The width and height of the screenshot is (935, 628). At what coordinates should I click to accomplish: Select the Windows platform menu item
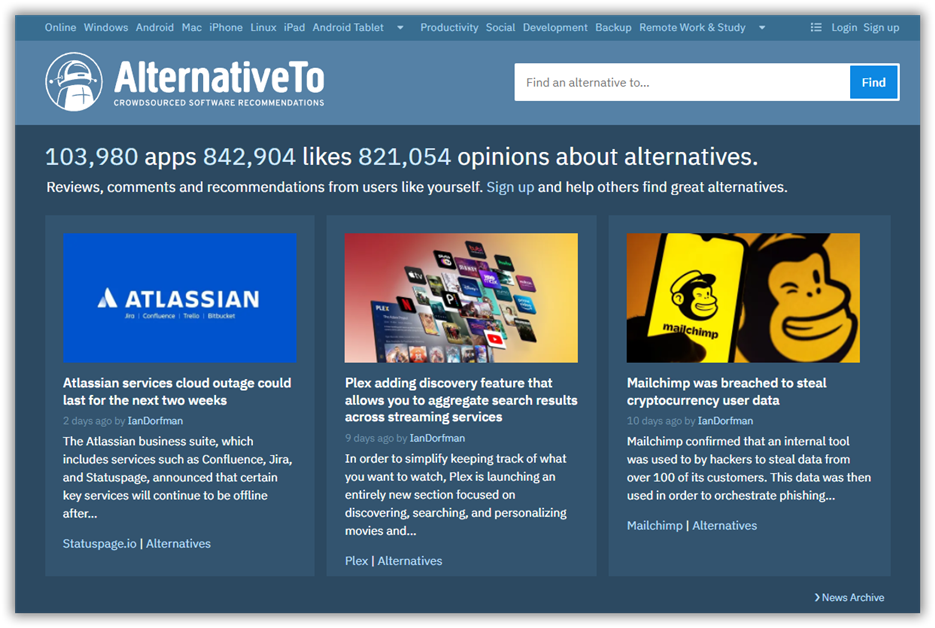[x=106, y=27]
